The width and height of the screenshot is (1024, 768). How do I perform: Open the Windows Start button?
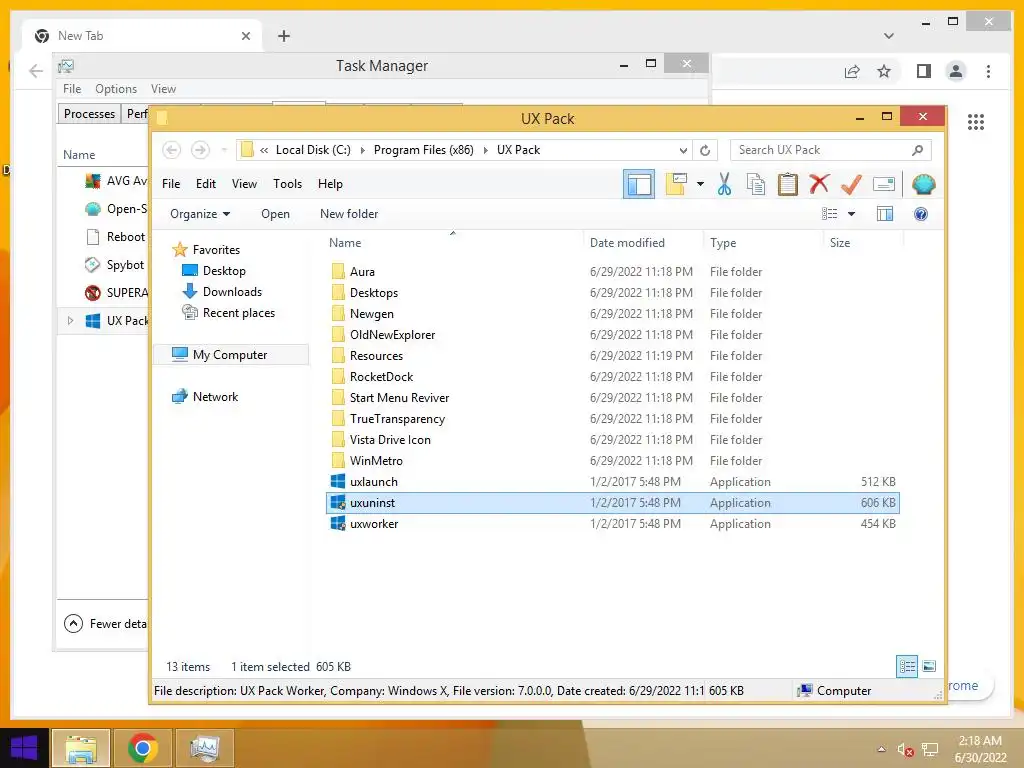click(24, 748)
